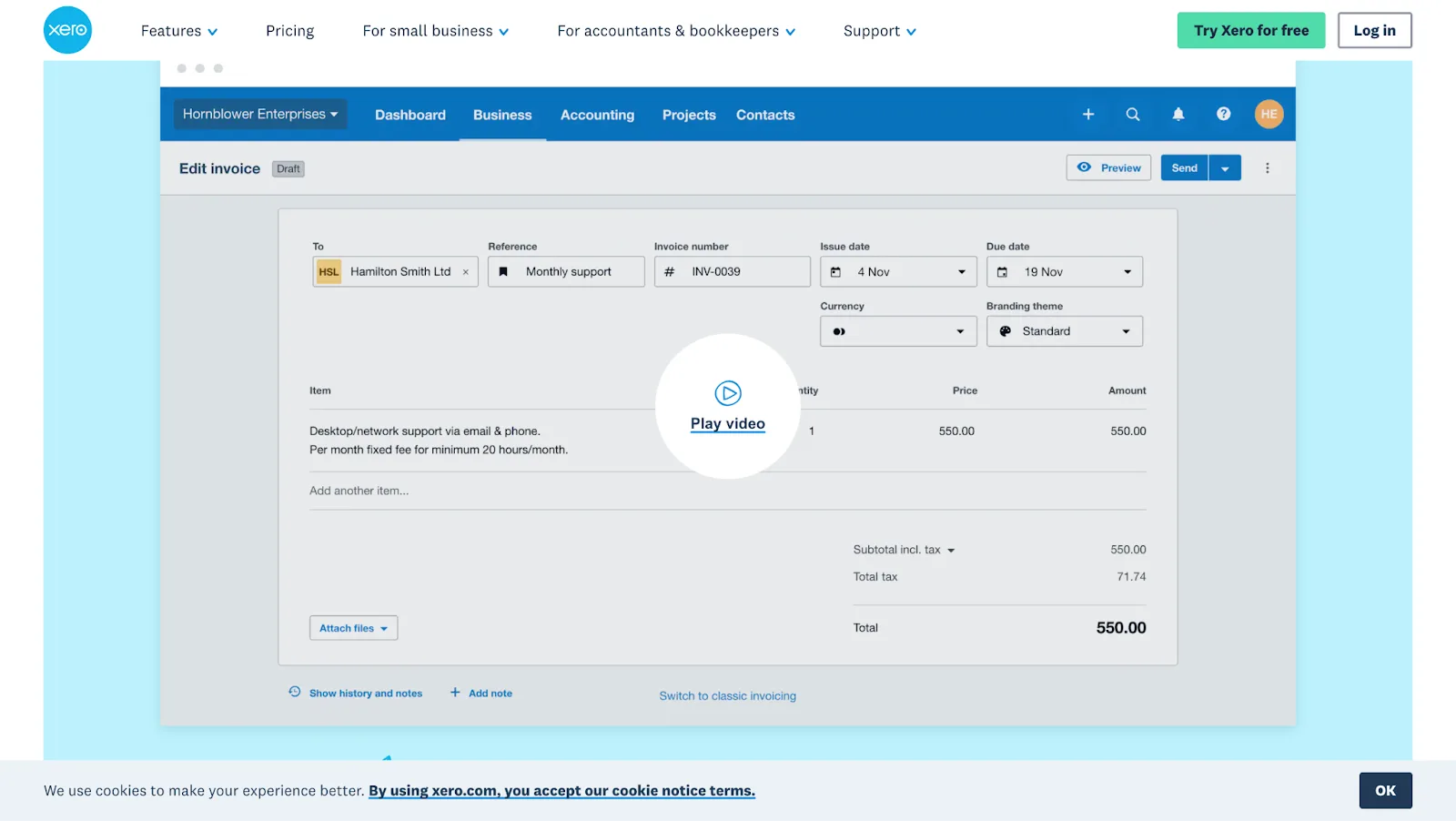The image size is (1456, 821).
Task: Click the search magnifier icon
Action: pyautogui.click(x=1133, y=114)
